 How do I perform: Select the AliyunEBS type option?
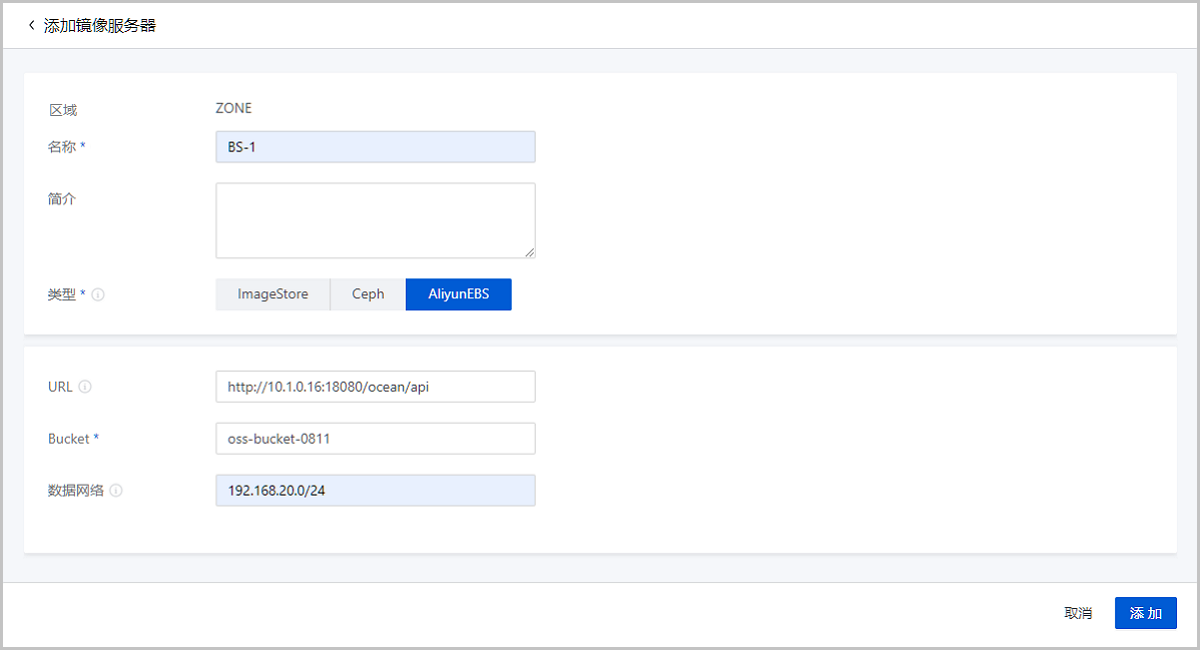point(458,295)
